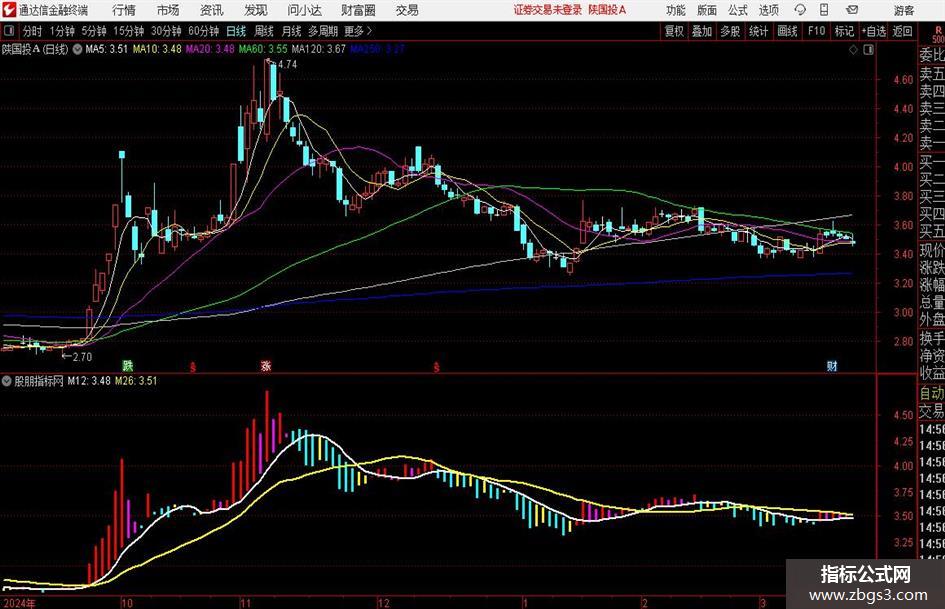Click the MA5: 3.51 label
The image size is (945, 609).
tap(106, 49)
